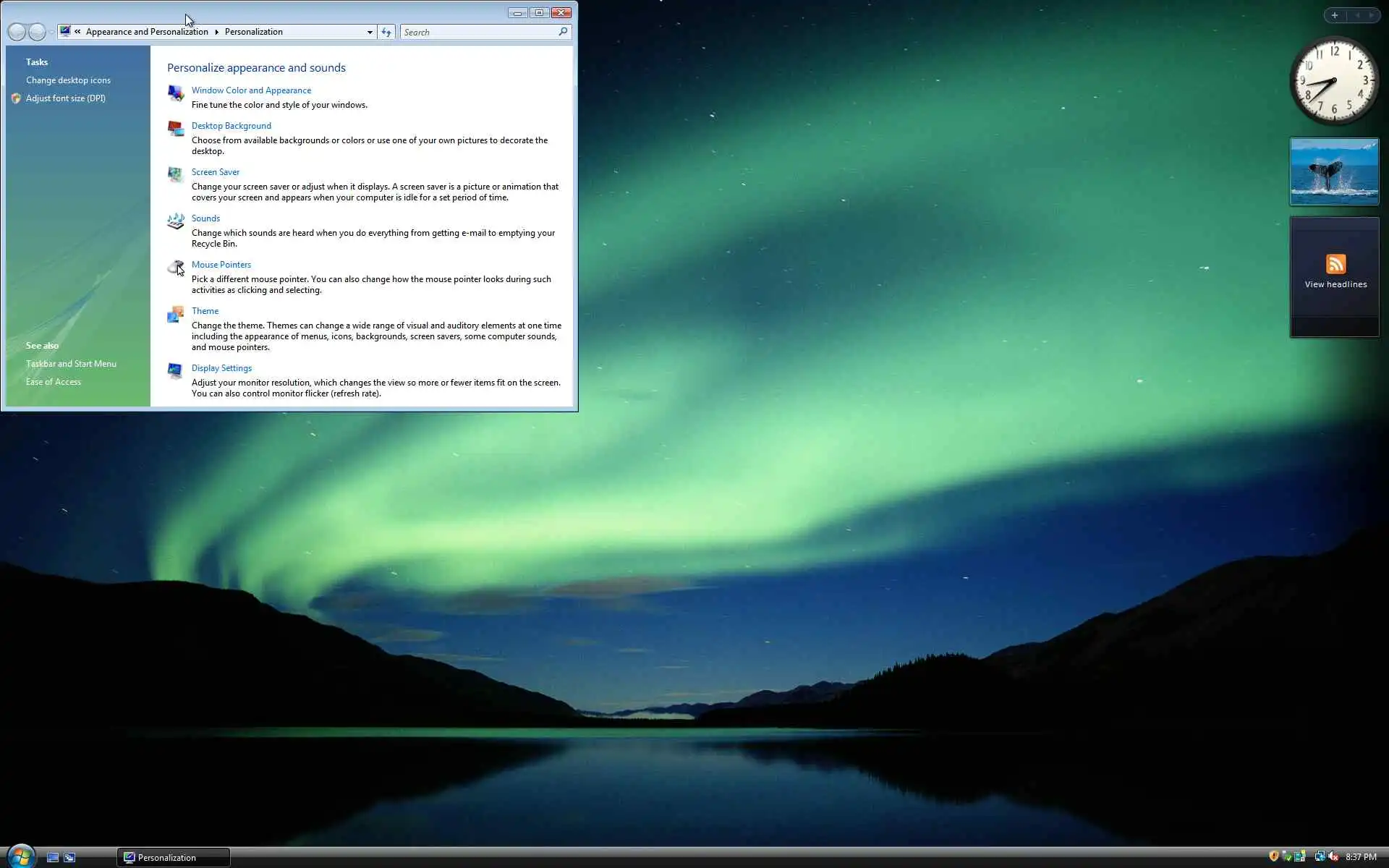Click the muted volume tray icon
The width and height of the screenshot is (1389, 868).
1333,856
